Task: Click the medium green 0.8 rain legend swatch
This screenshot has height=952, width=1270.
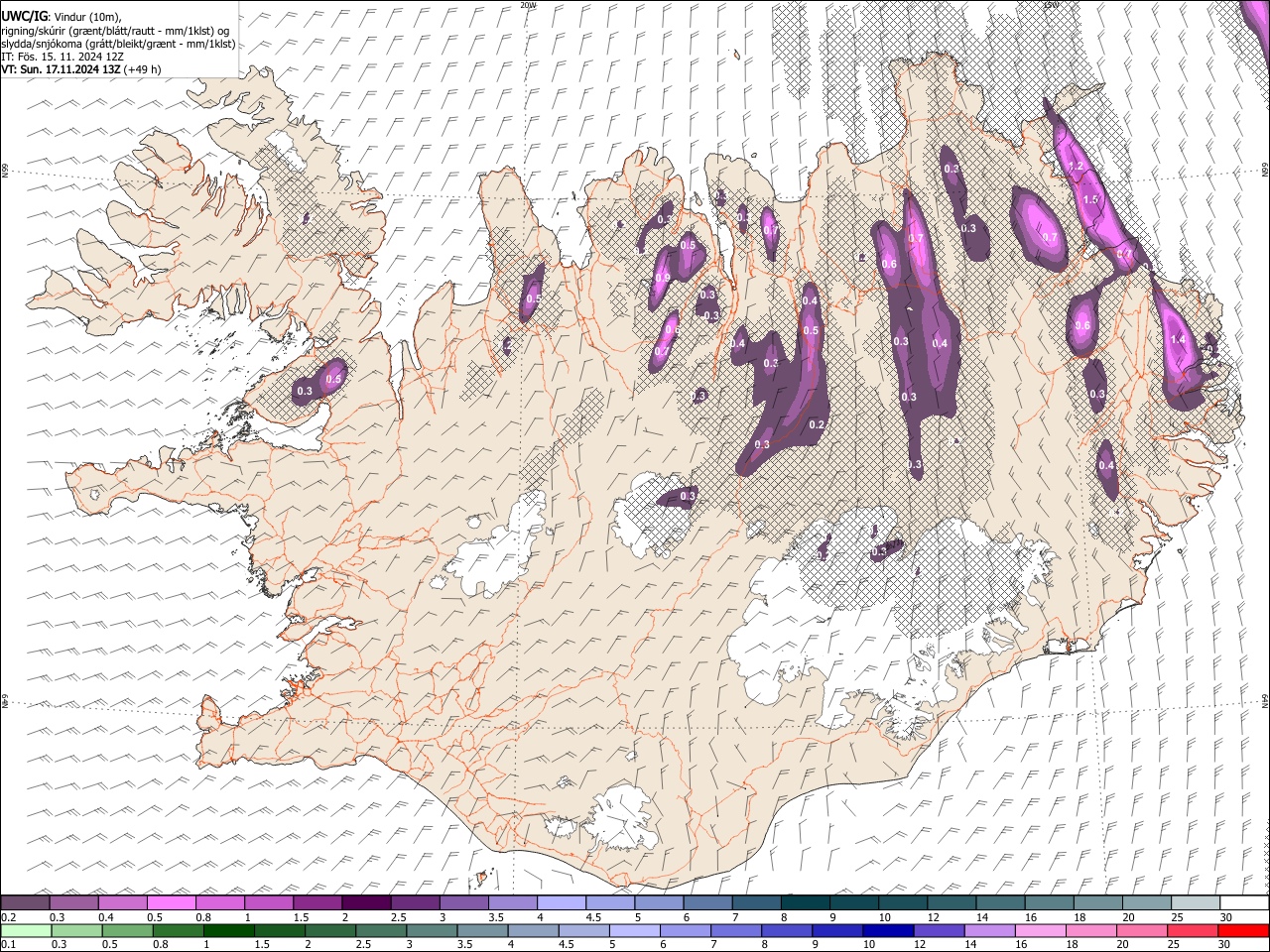Action: tap(179, 931)
